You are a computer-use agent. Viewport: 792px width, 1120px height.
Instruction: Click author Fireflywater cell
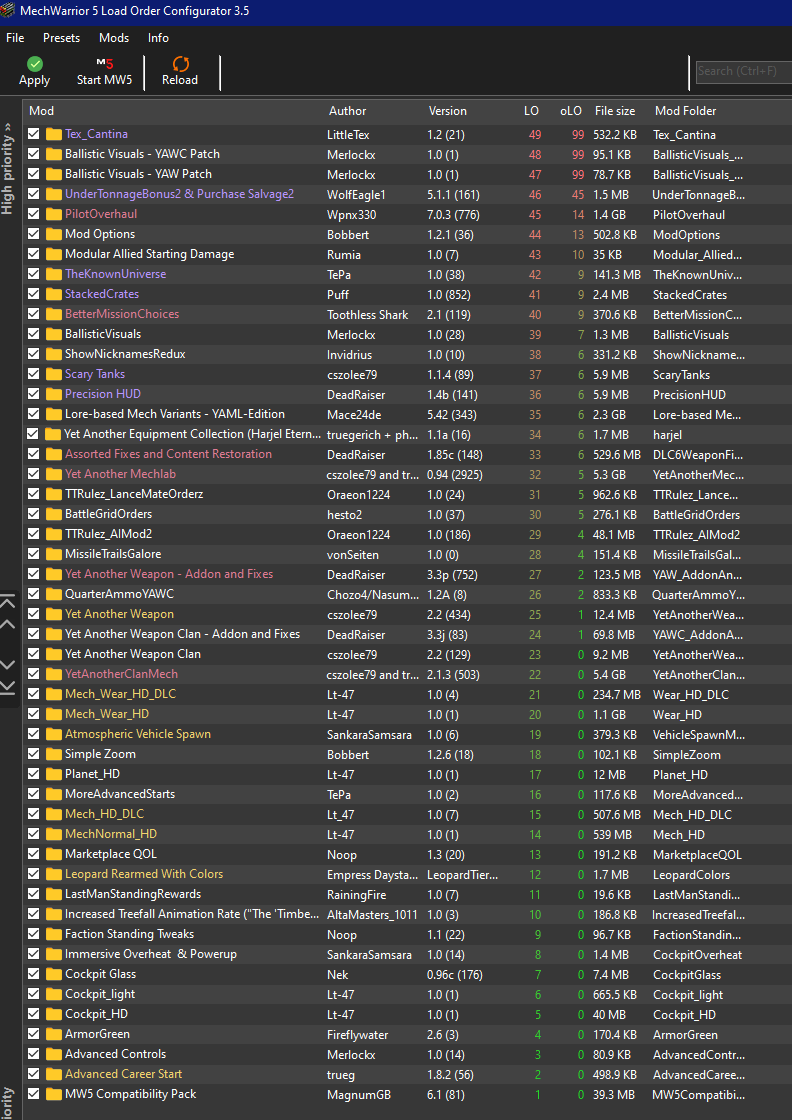point(359,1034)
